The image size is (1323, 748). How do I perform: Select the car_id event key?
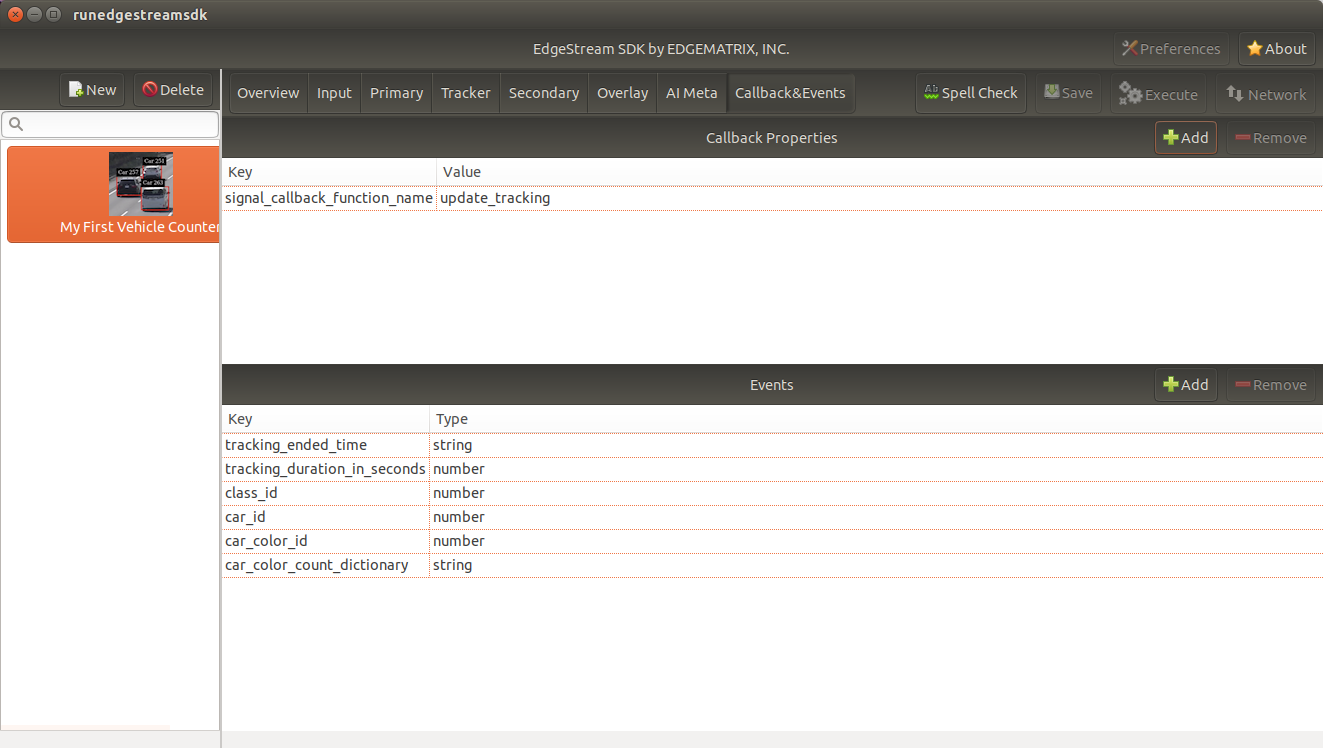click(325, 517)
